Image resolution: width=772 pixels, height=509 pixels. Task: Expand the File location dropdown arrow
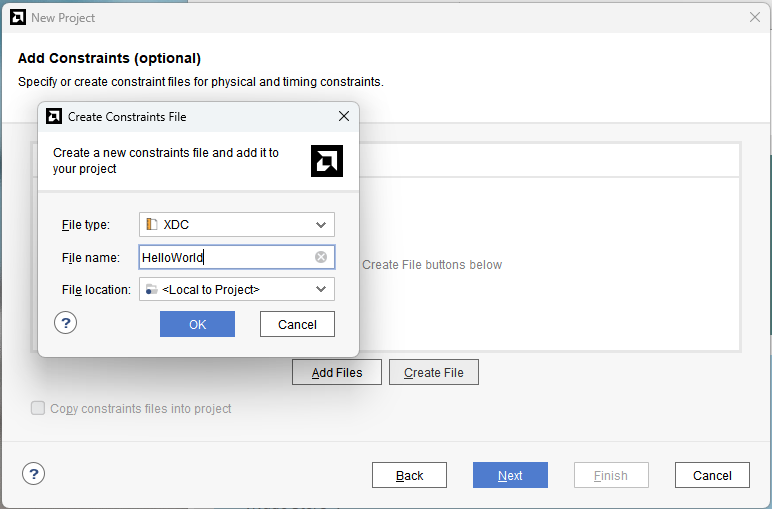[321, 289]
